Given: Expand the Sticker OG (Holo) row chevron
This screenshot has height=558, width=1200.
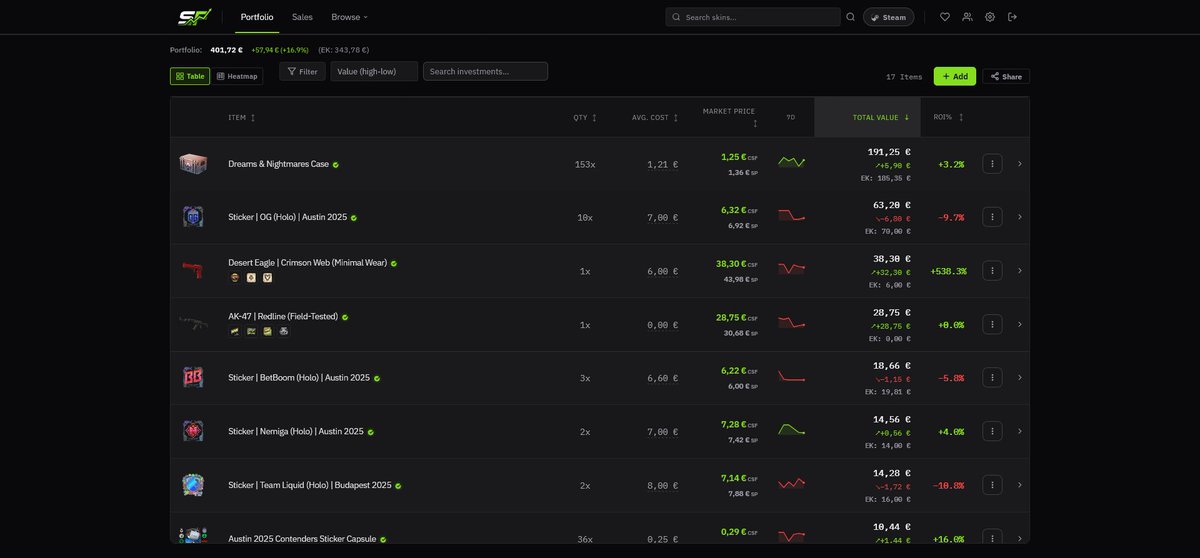Looking at the screenshot, I should 1019,217.
